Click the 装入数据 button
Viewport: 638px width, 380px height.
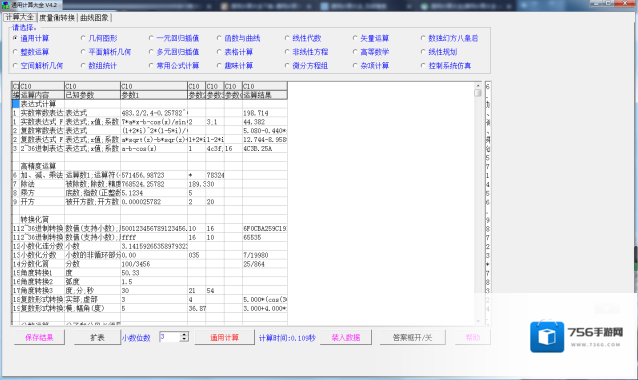pyautogui.click(x=345, y=337)
